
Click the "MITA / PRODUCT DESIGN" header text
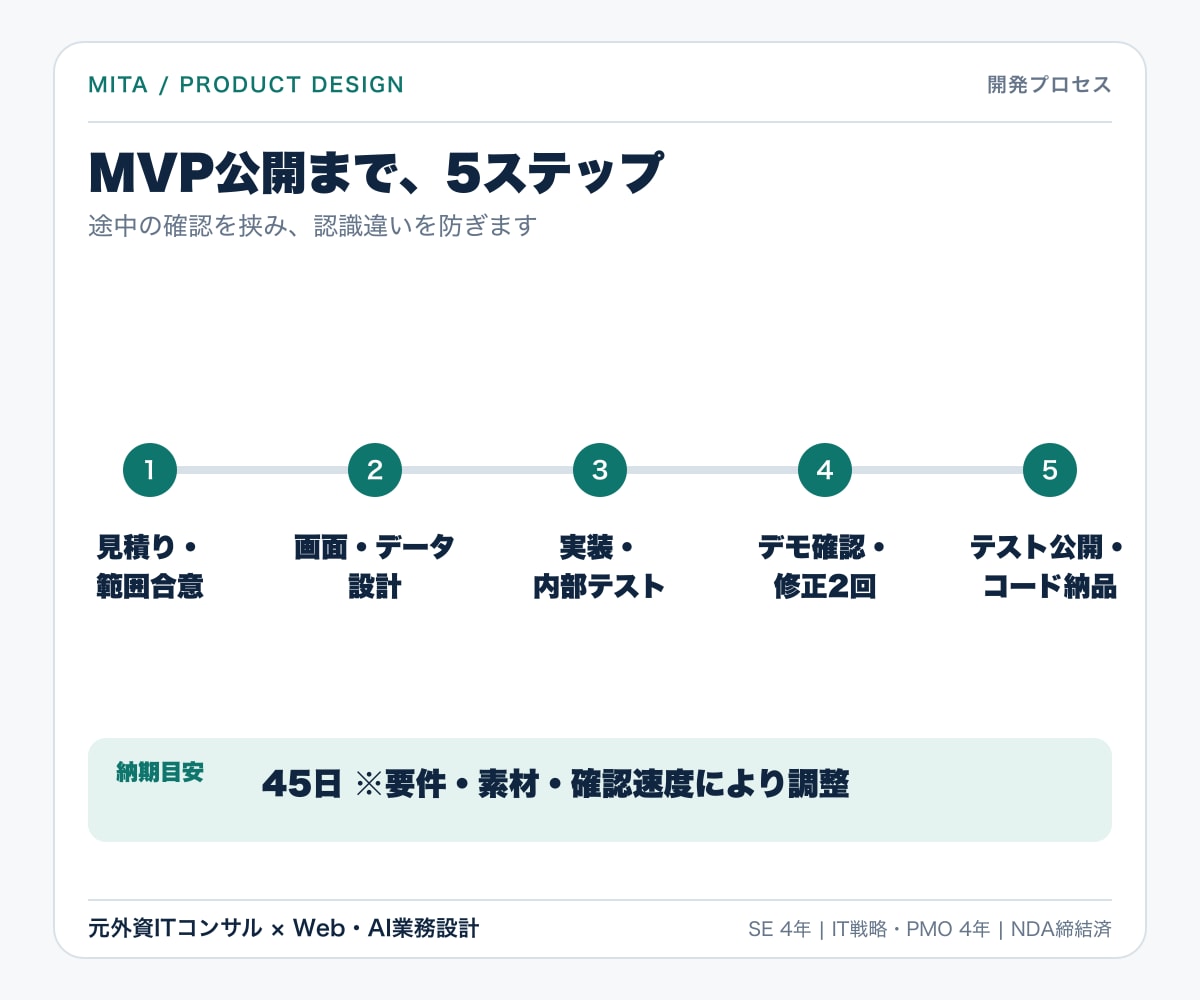(246, 85)
